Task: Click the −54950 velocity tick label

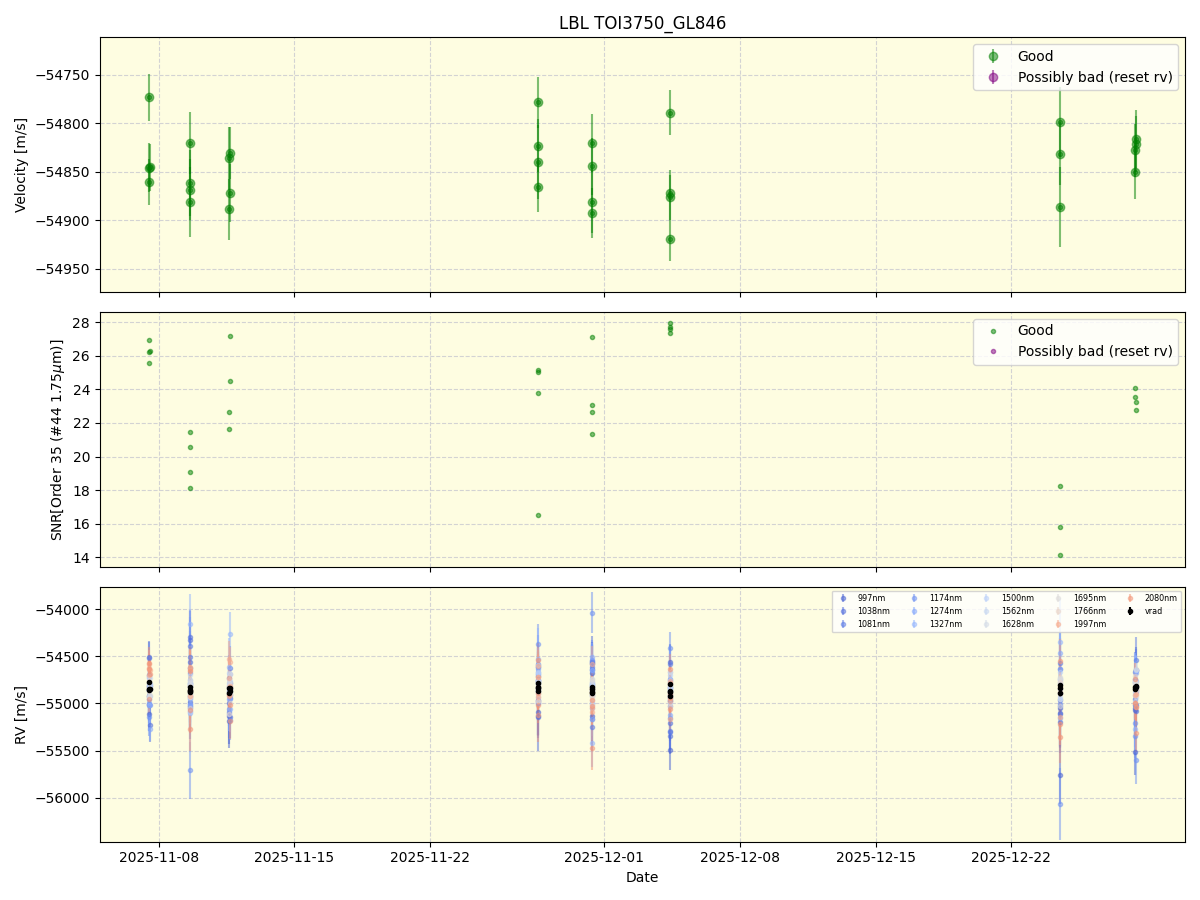Action: point(63,269)
